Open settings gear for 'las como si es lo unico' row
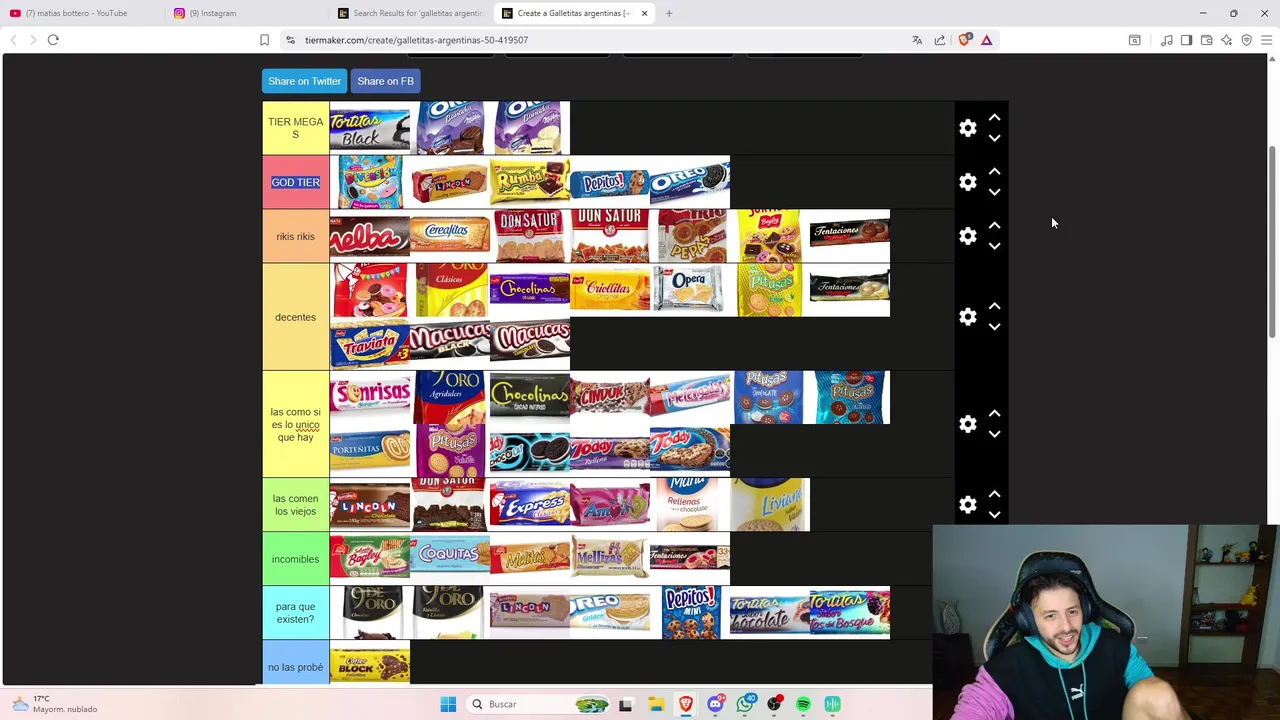The height and width of the screenshot is (720, 1280). click(967, 424)
